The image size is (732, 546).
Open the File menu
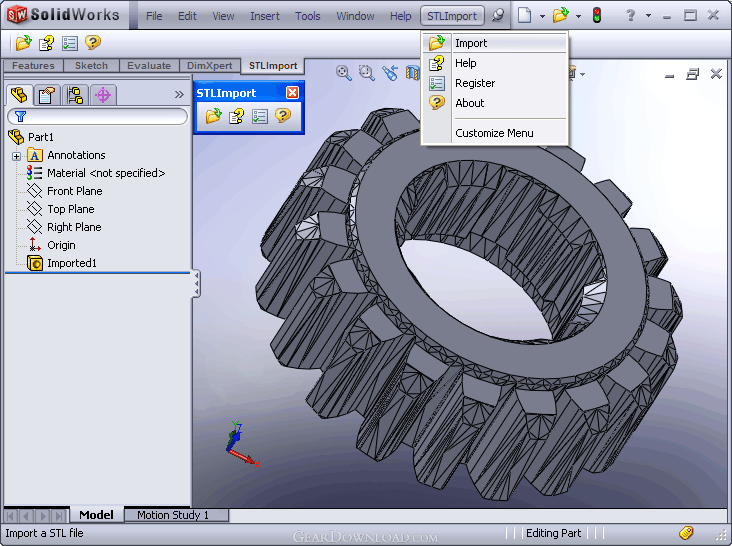tap(154, 16)
